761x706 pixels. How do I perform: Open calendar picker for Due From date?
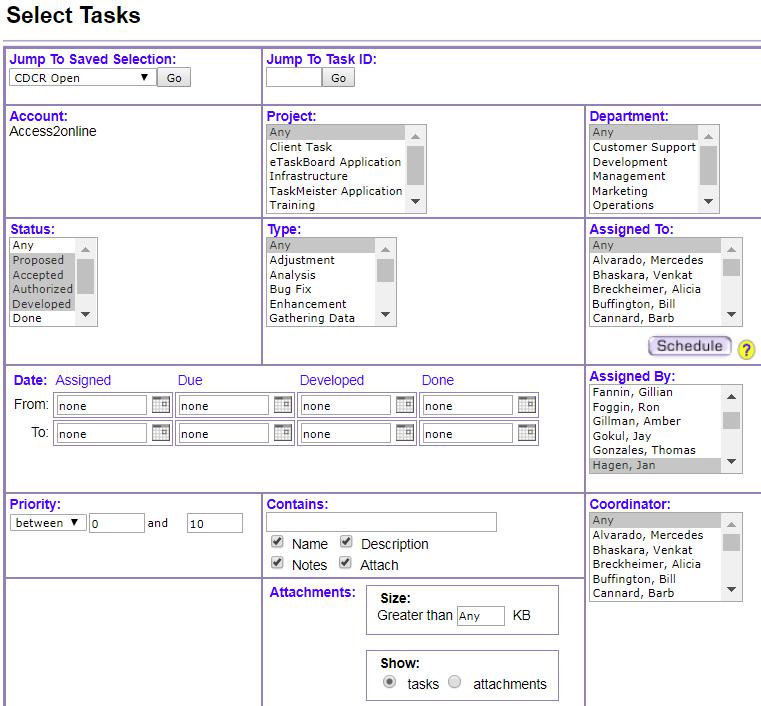point(283,405)
